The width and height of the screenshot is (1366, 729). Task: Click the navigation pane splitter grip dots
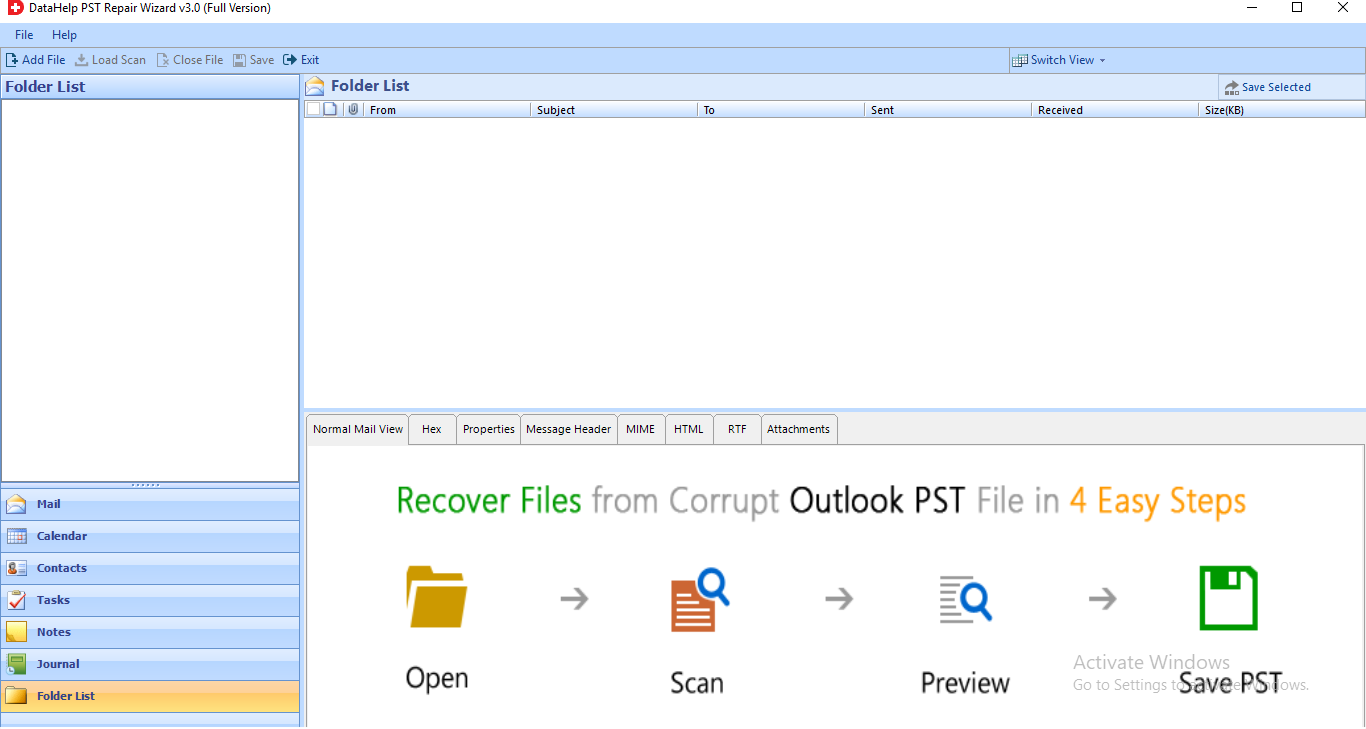[146, 485]
